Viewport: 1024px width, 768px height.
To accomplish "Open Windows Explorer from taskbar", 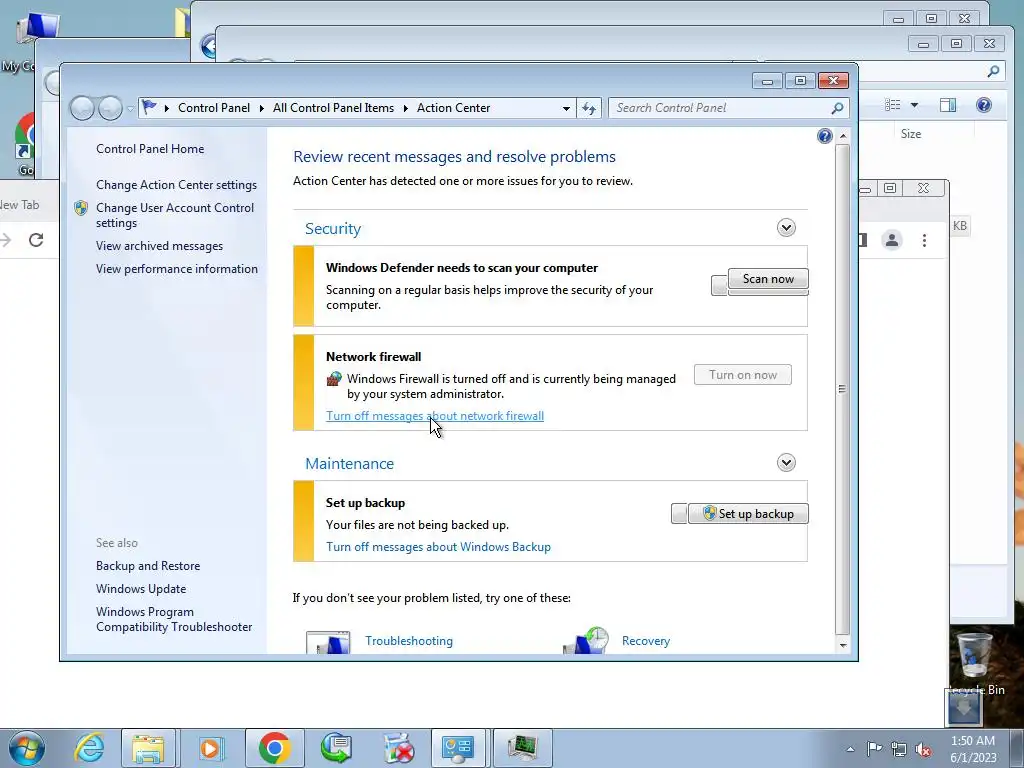I will click(148, 748).
